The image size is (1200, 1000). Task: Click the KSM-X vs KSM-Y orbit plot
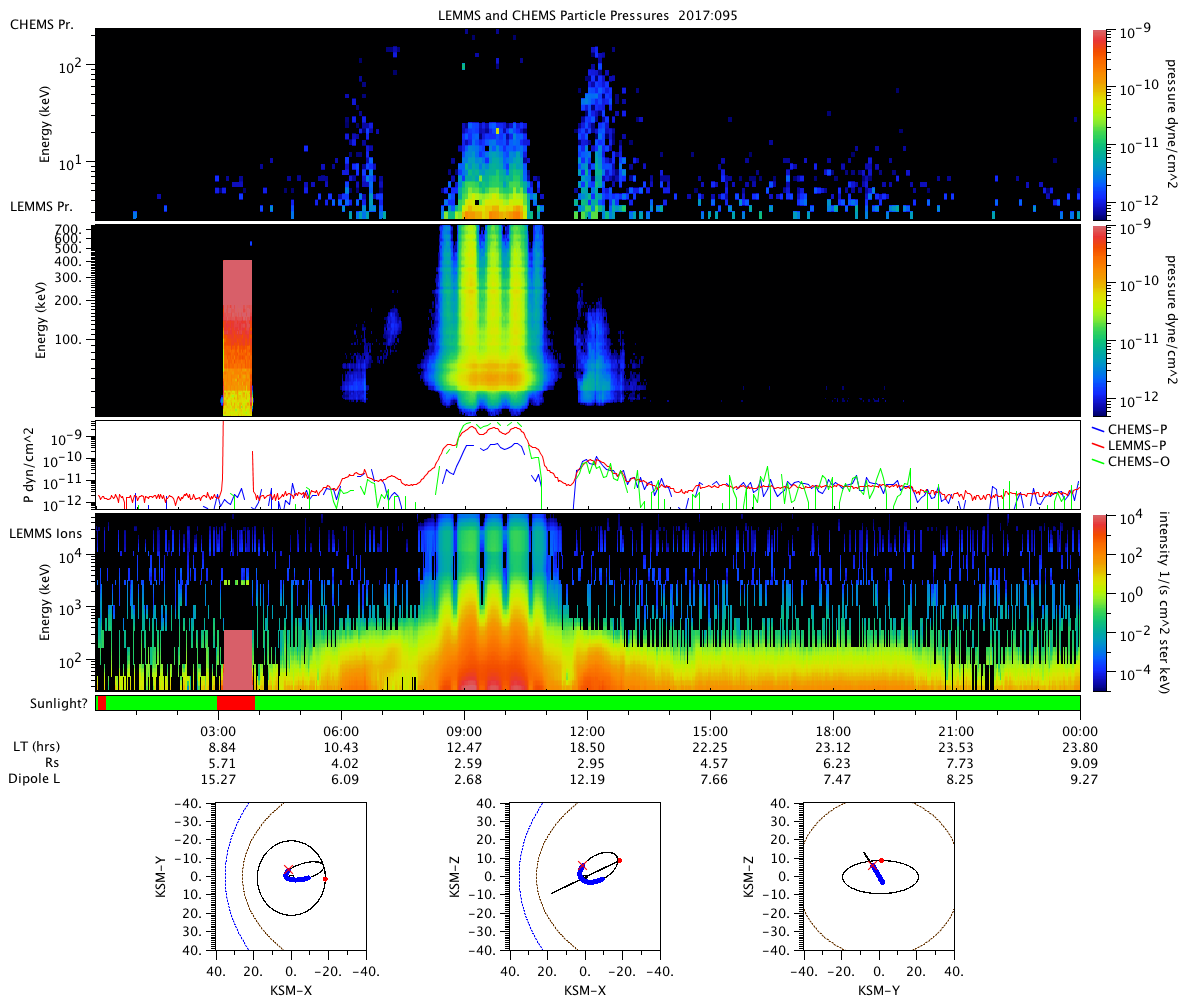[290, 877]
